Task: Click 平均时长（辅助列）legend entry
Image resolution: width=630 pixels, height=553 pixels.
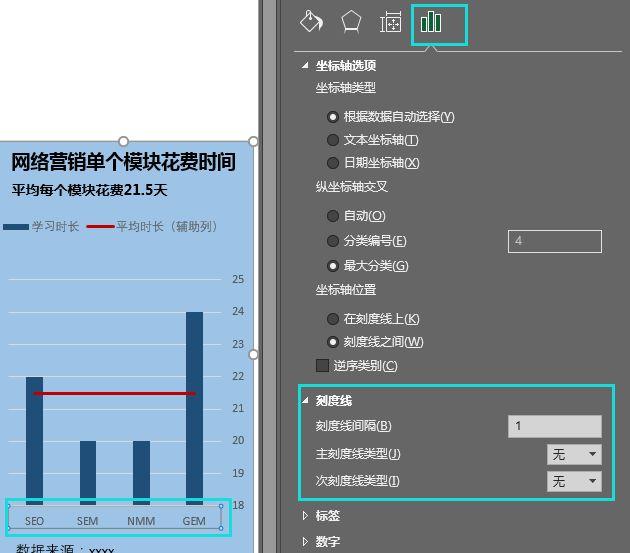Action: pyautogui.click(x=151, y=226)
